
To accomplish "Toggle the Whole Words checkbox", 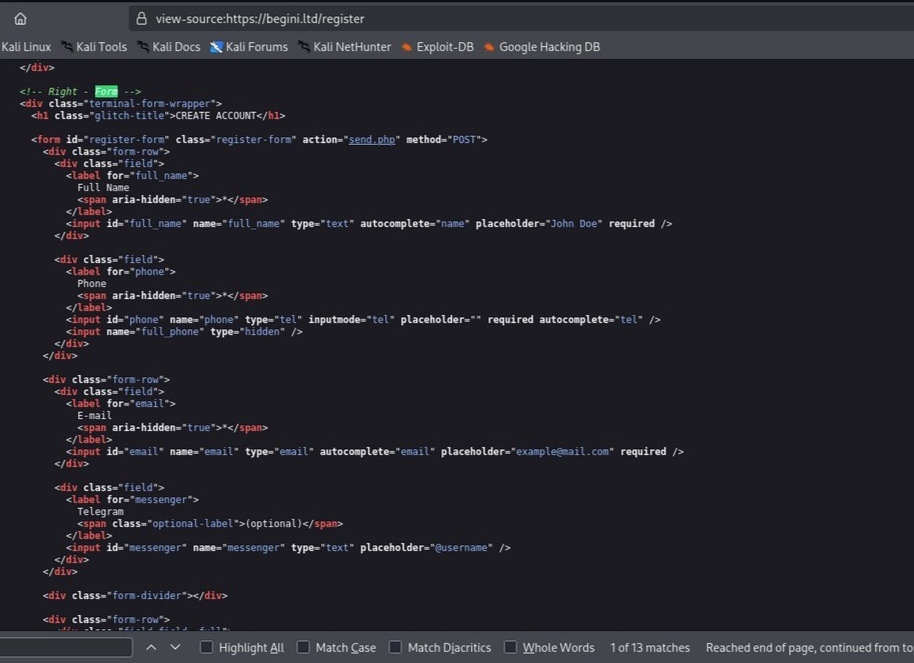I will click(510, 647).
